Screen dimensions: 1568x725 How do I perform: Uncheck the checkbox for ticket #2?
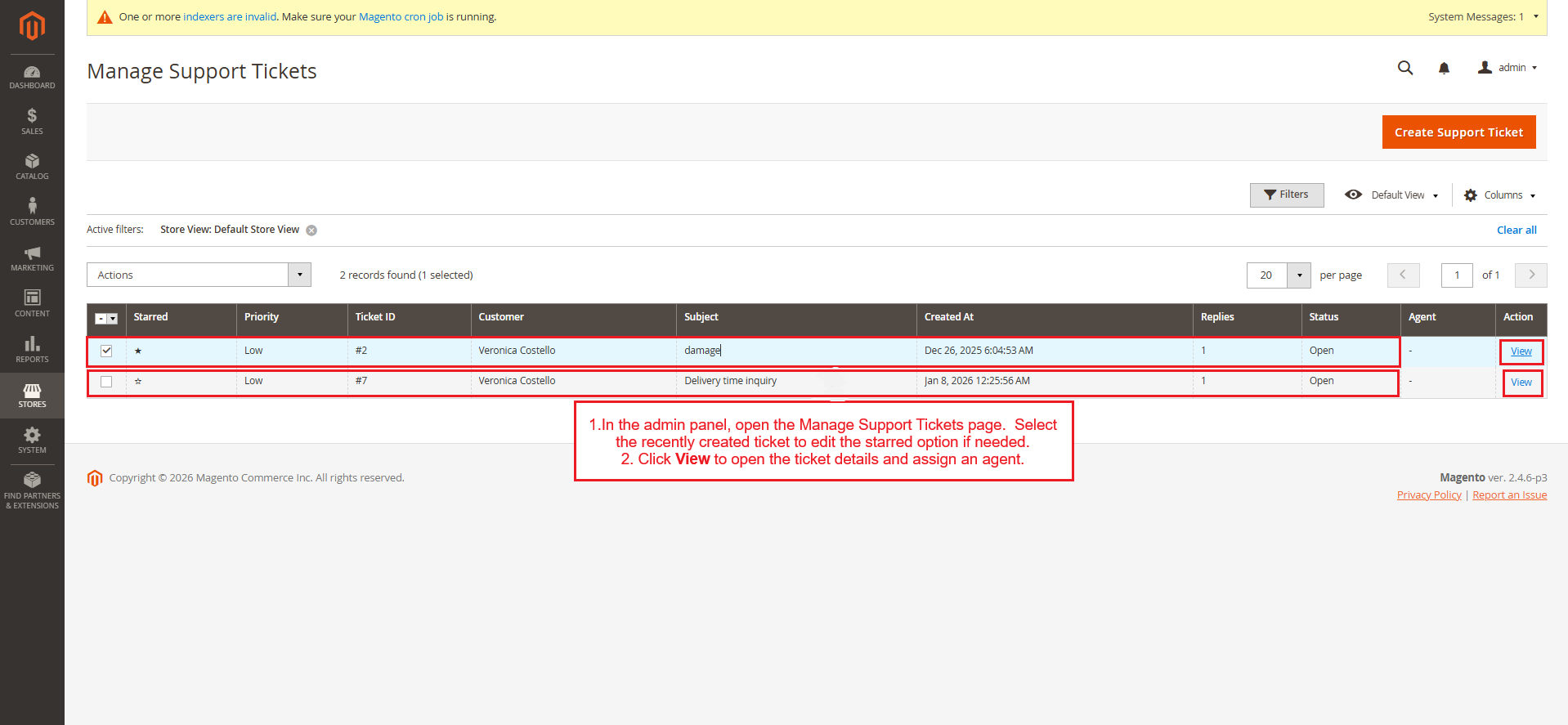[x=106, y=351]
